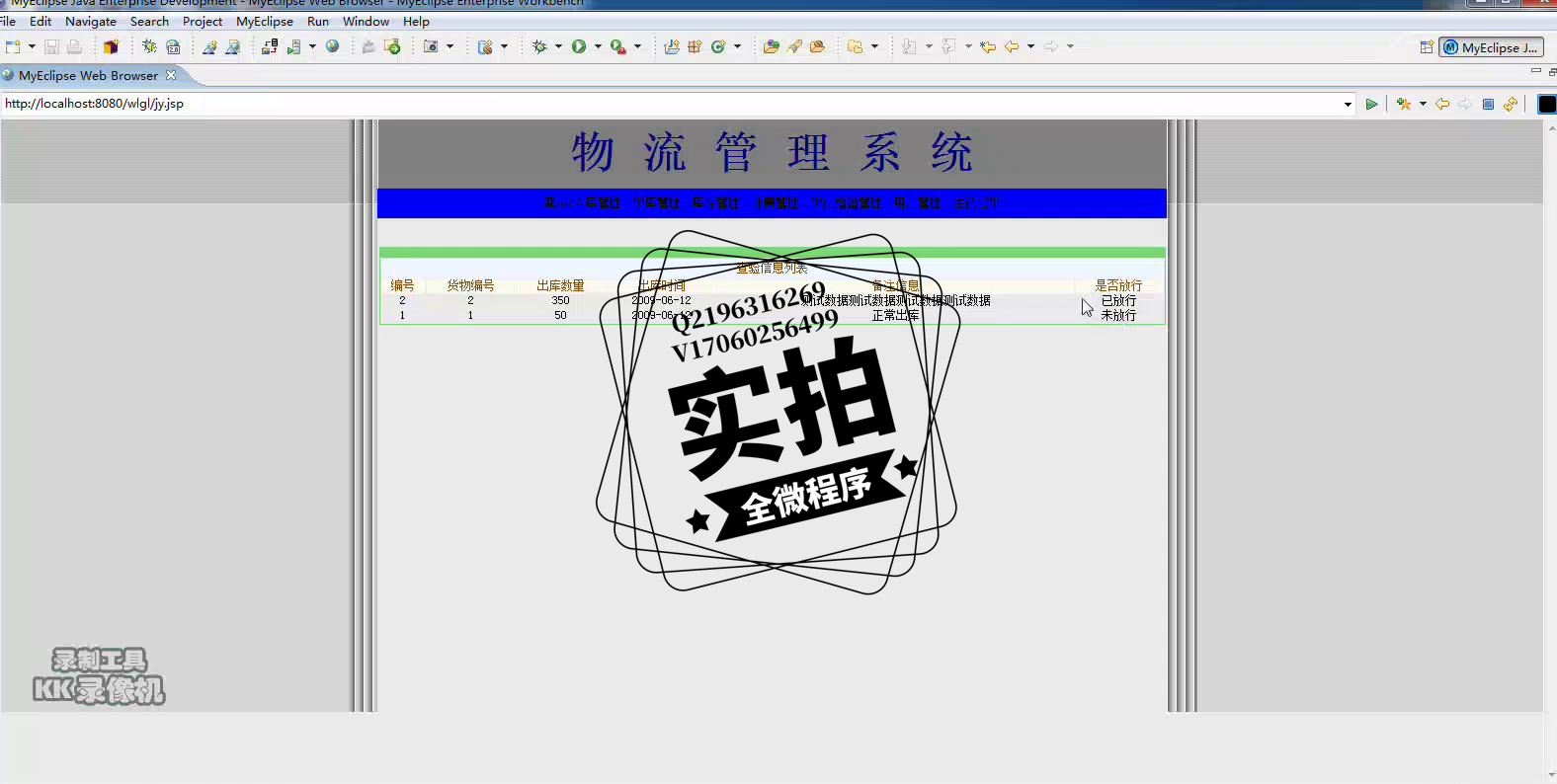The image size is (1557, 784).
Task: Click the Save disk icon
Action: click(x=51, y=46)
